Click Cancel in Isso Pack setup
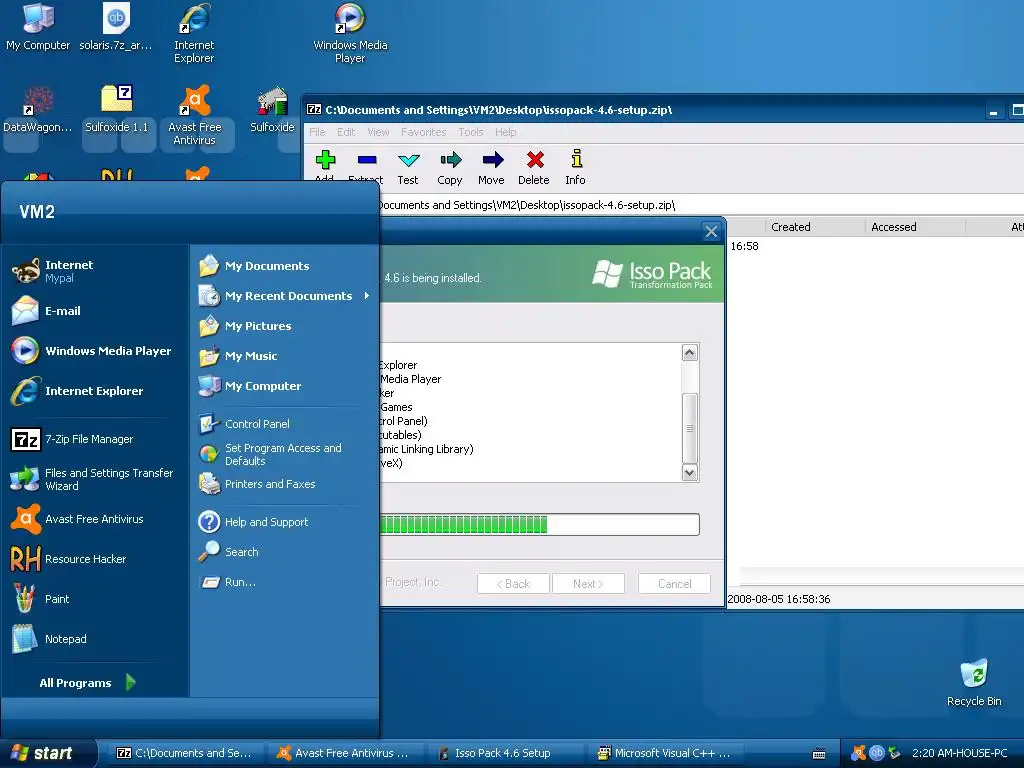This screenshot has width=1024, height=768. pos(675,584)
